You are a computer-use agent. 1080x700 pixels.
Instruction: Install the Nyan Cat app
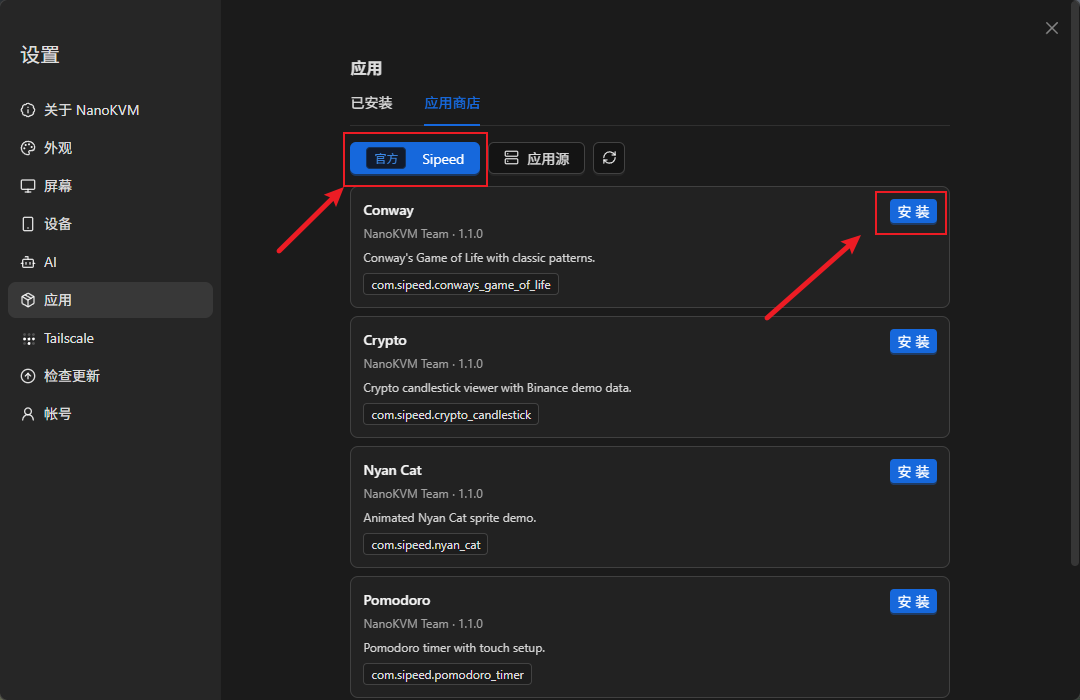click(x=913, y=472)
